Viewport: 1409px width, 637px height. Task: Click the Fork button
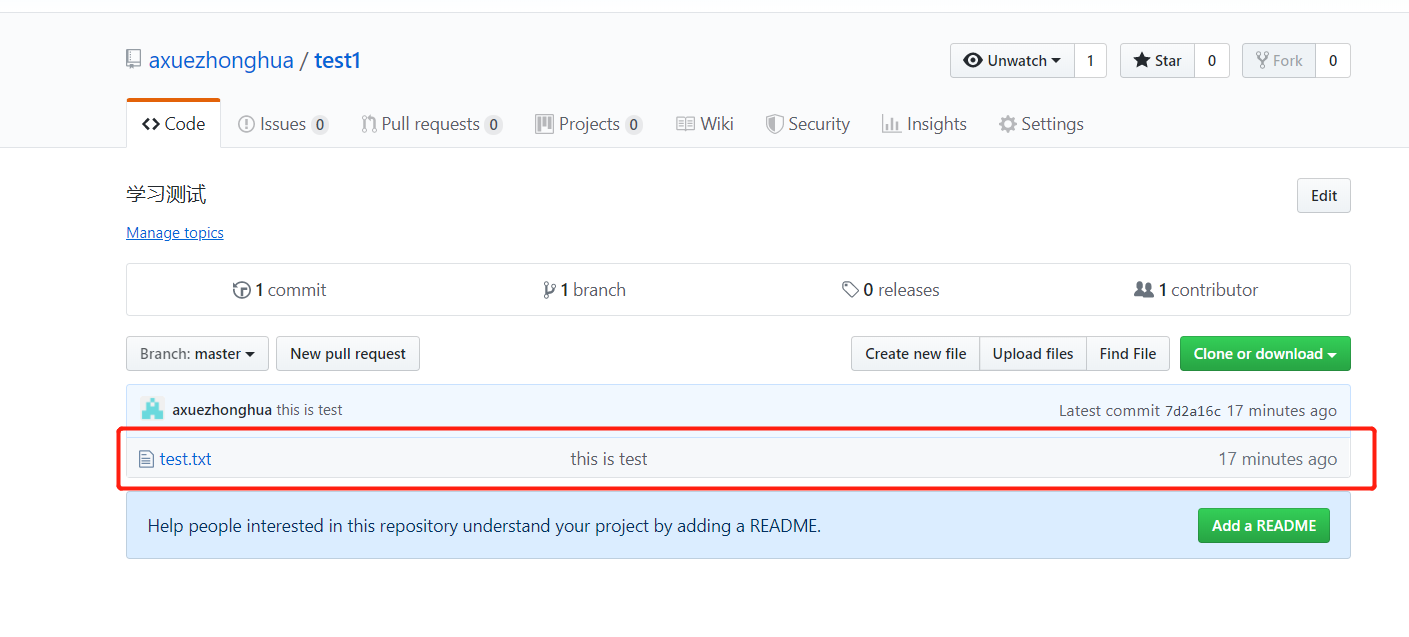(1279, 61)
